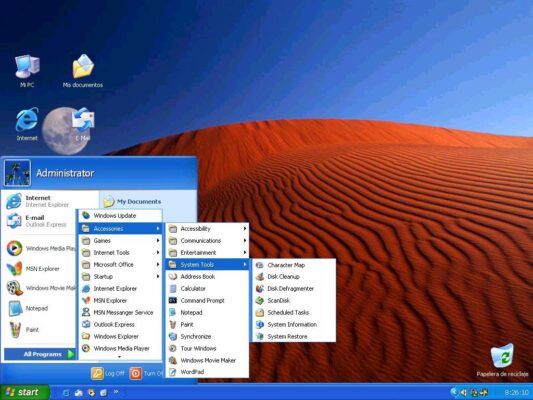Screen dimensions: 533x400
Task: Open Windows Movie Maker from Accessories
Action: point(207,360)
